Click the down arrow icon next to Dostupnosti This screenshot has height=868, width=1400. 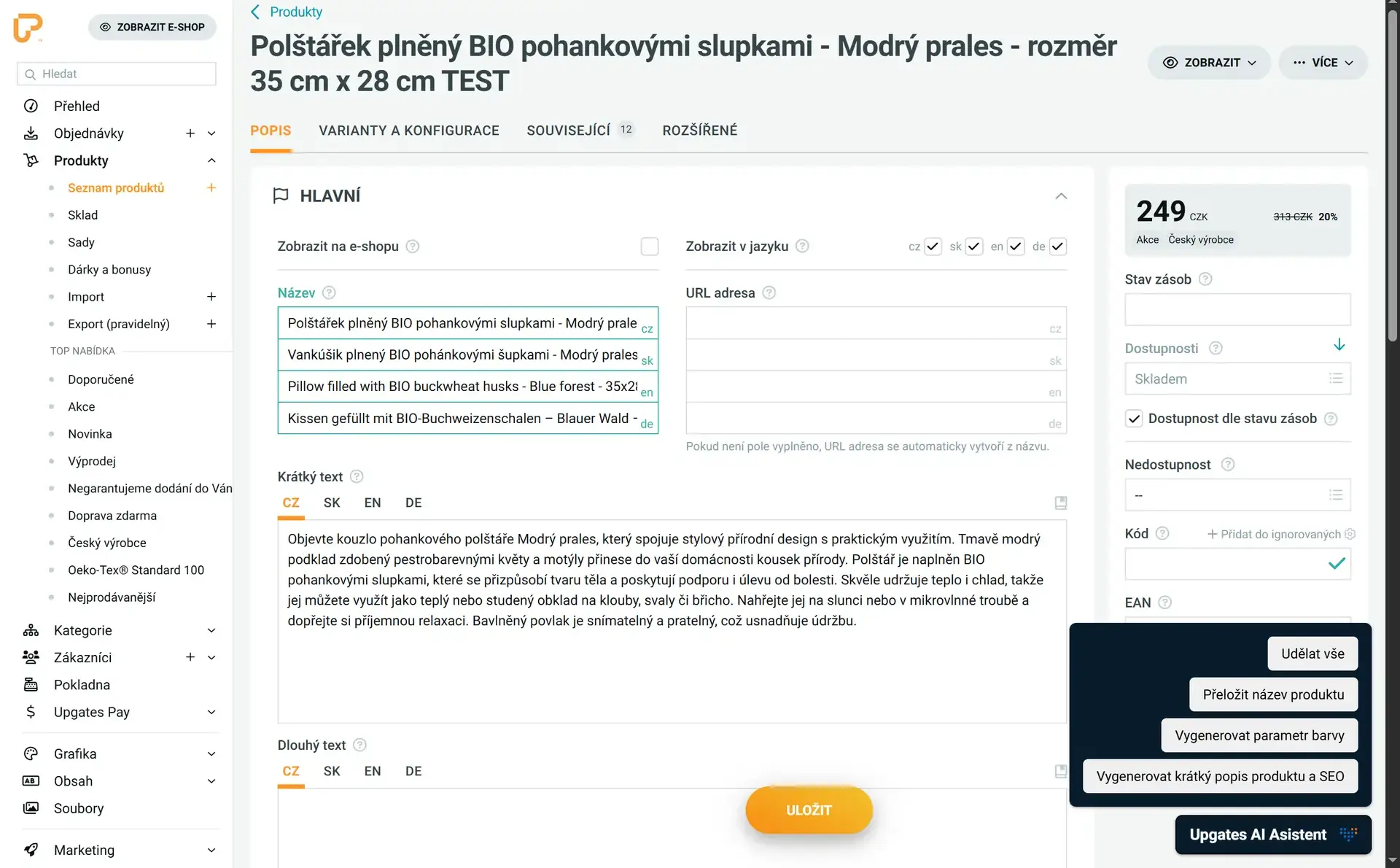(x=1339, y=345)
